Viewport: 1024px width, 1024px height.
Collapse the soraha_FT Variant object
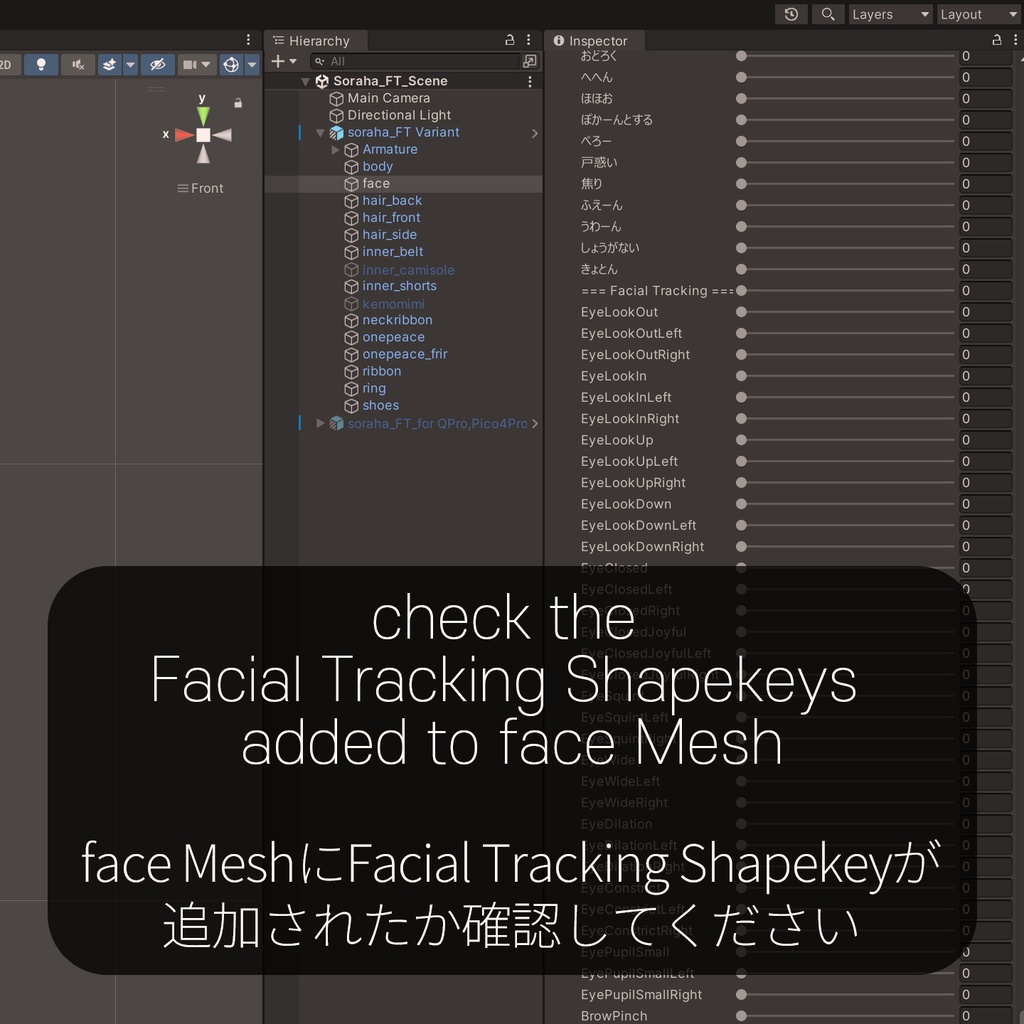[320, 132]
